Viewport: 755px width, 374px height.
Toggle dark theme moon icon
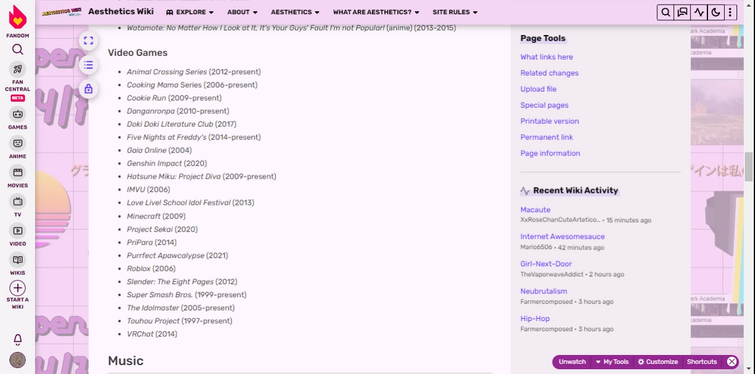(716, 13)
